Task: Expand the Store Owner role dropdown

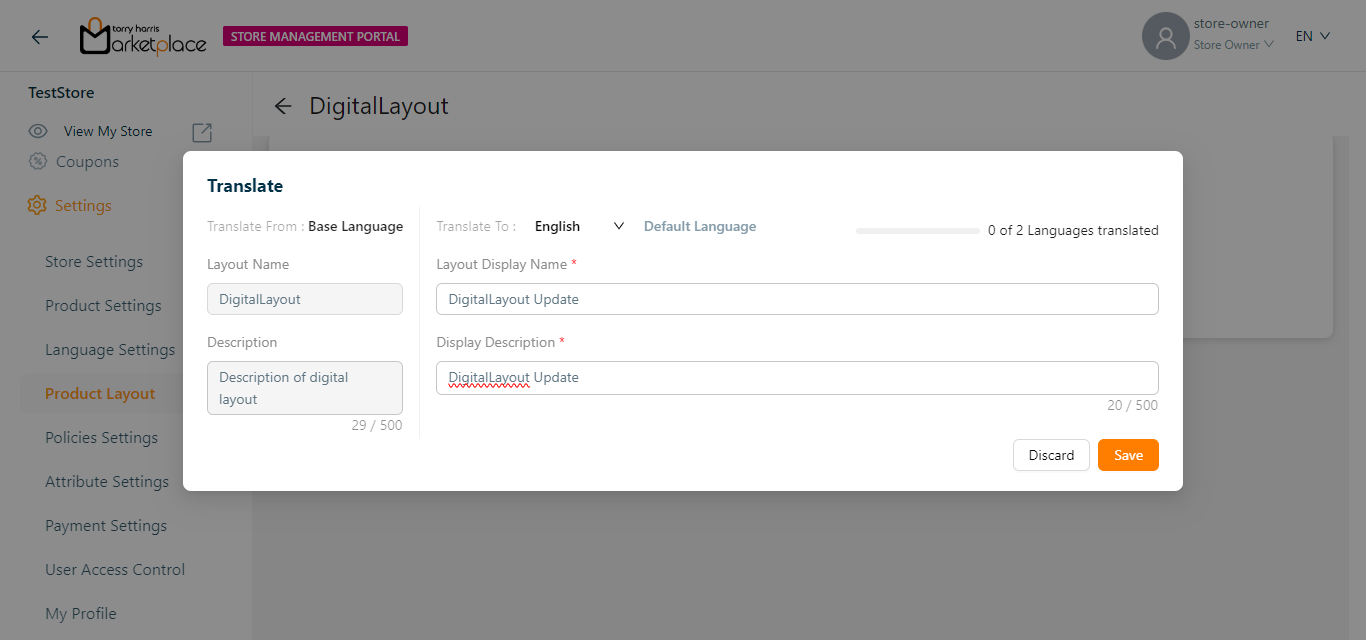Action: point(1233,45)
